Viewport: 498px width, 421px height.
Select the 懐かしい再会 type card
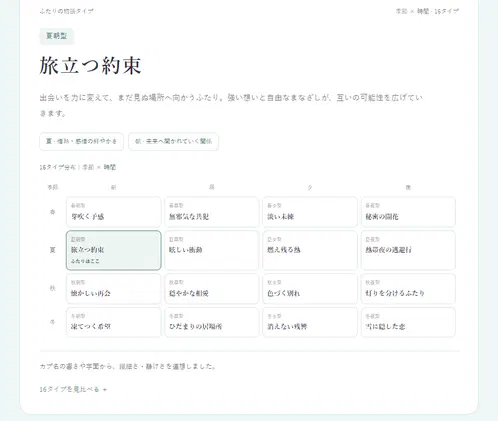point(114,289)
